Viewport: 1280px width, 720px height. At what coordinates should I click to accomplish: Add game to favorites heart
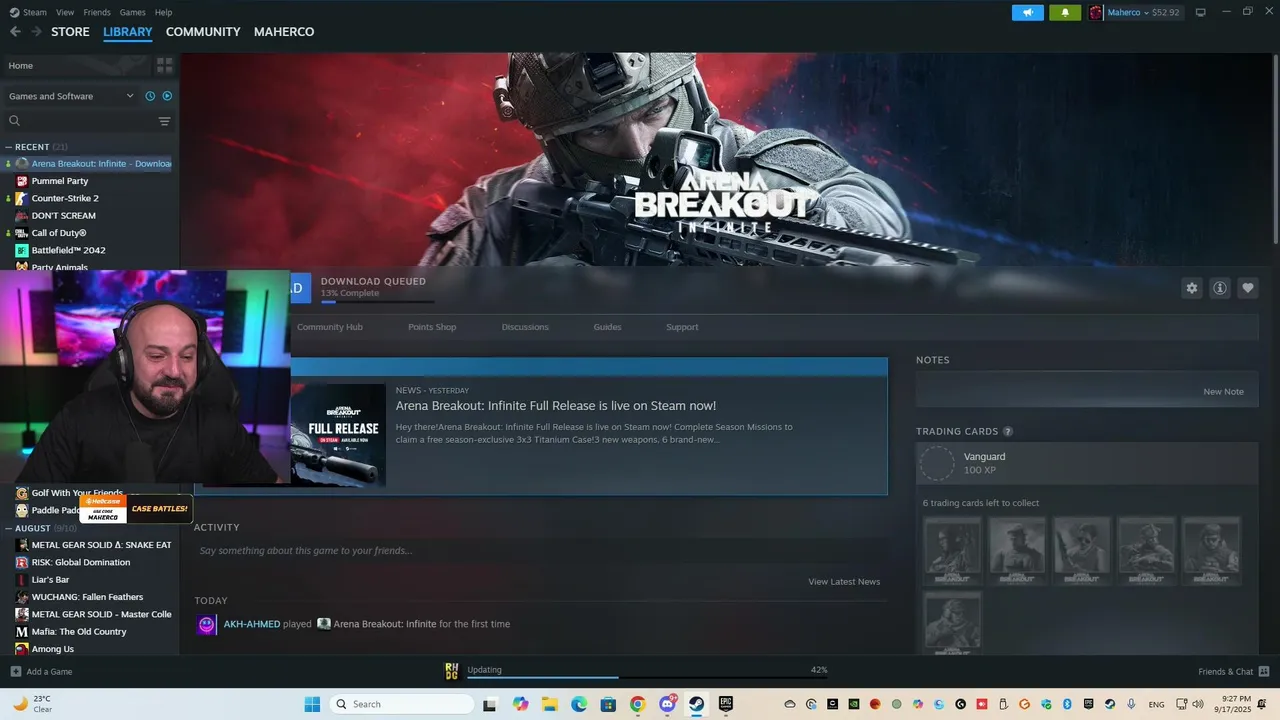click(x=1247, y=288)
